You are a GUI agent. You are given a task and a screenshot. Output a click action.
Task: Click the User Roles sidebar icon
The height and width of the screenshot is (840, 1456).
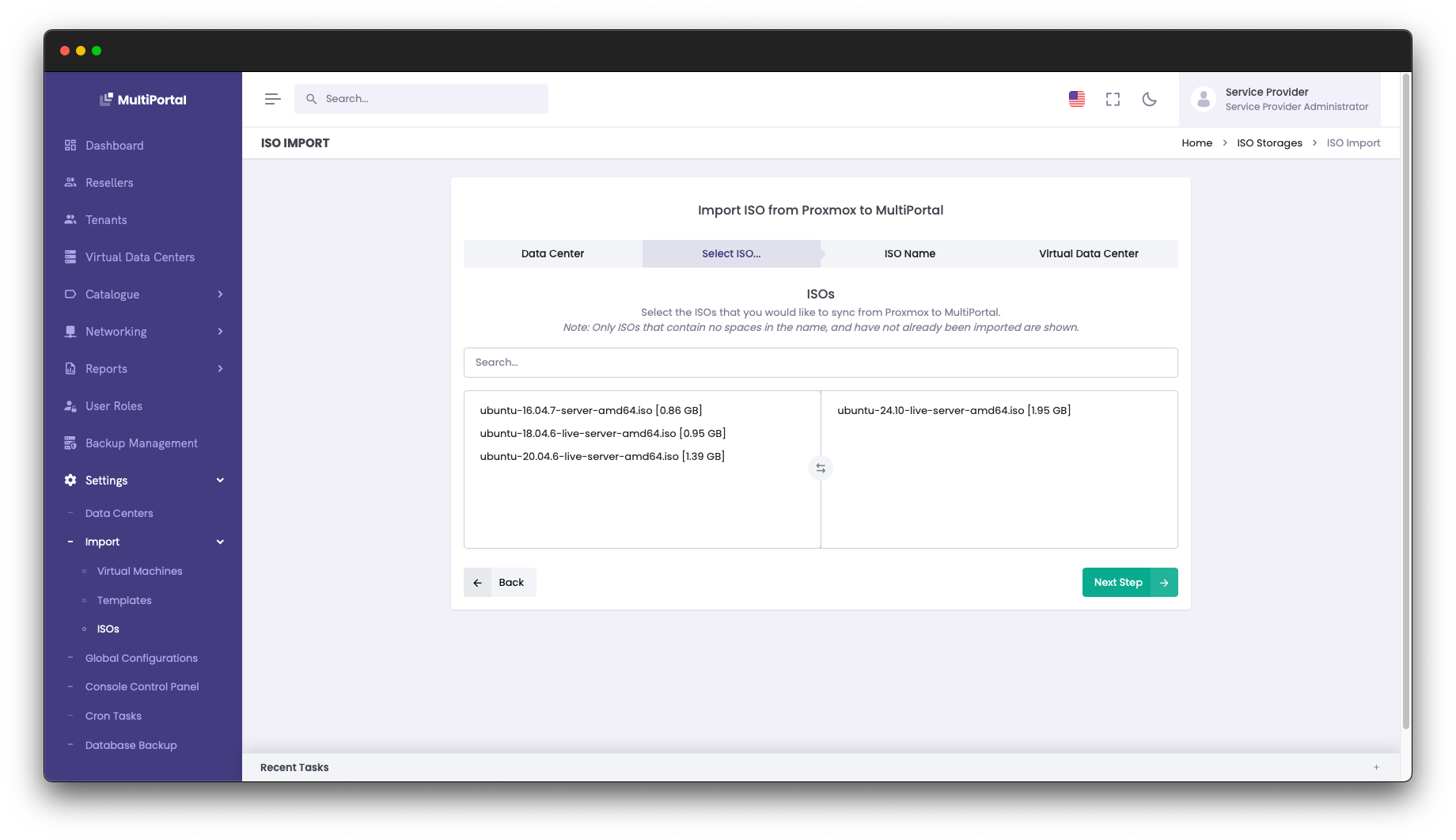(x=70, y=405)
